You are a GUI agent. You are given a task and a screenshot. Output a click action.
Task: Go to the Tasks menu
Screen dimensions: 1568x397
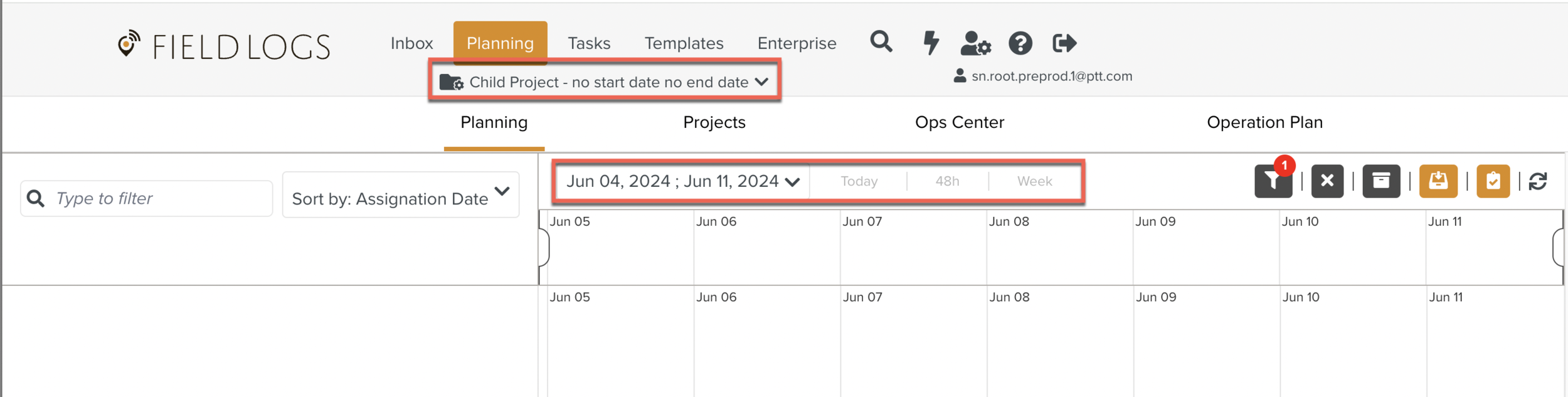click(x=589, y=43)
